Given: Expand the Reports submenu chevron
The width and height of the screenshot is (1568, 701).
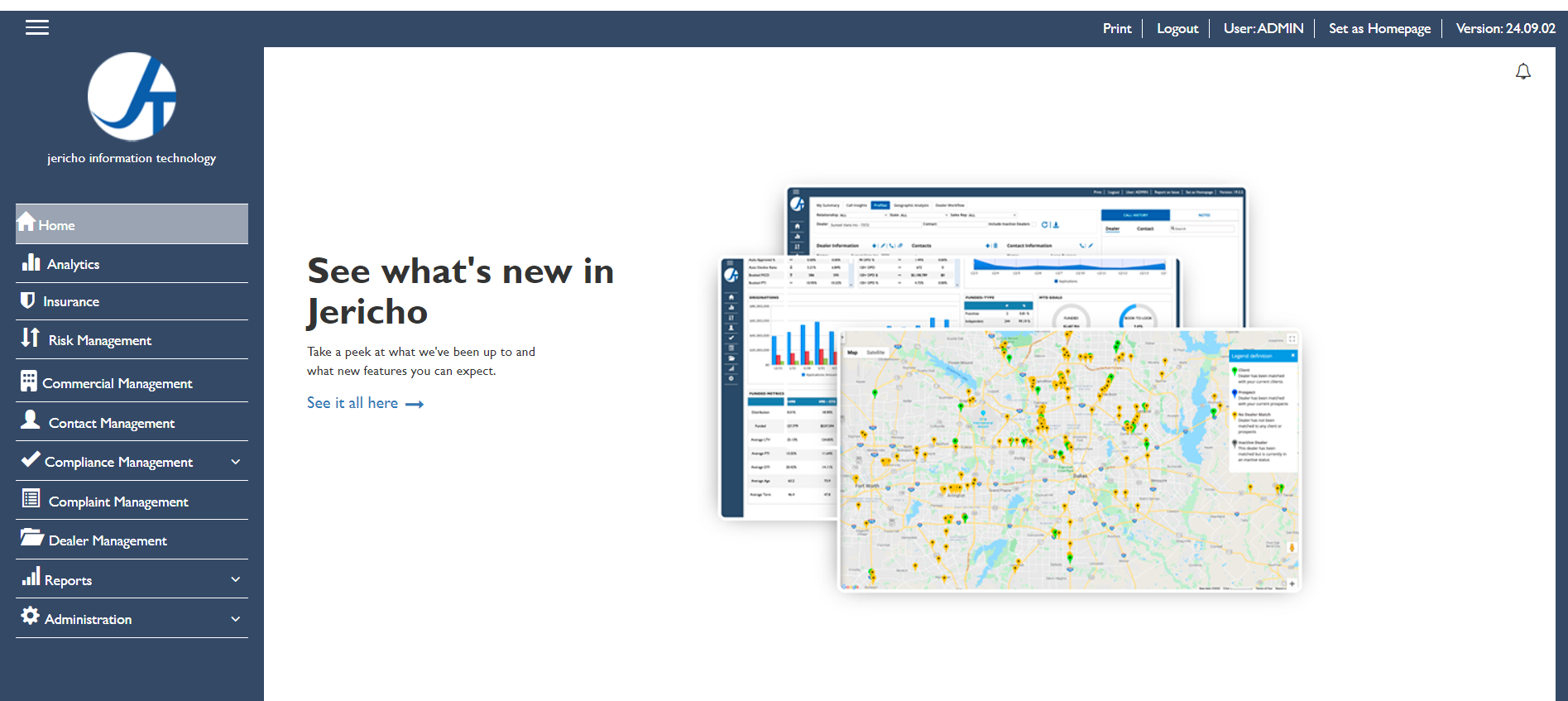Looking at the screenshot, I should 236,579.
